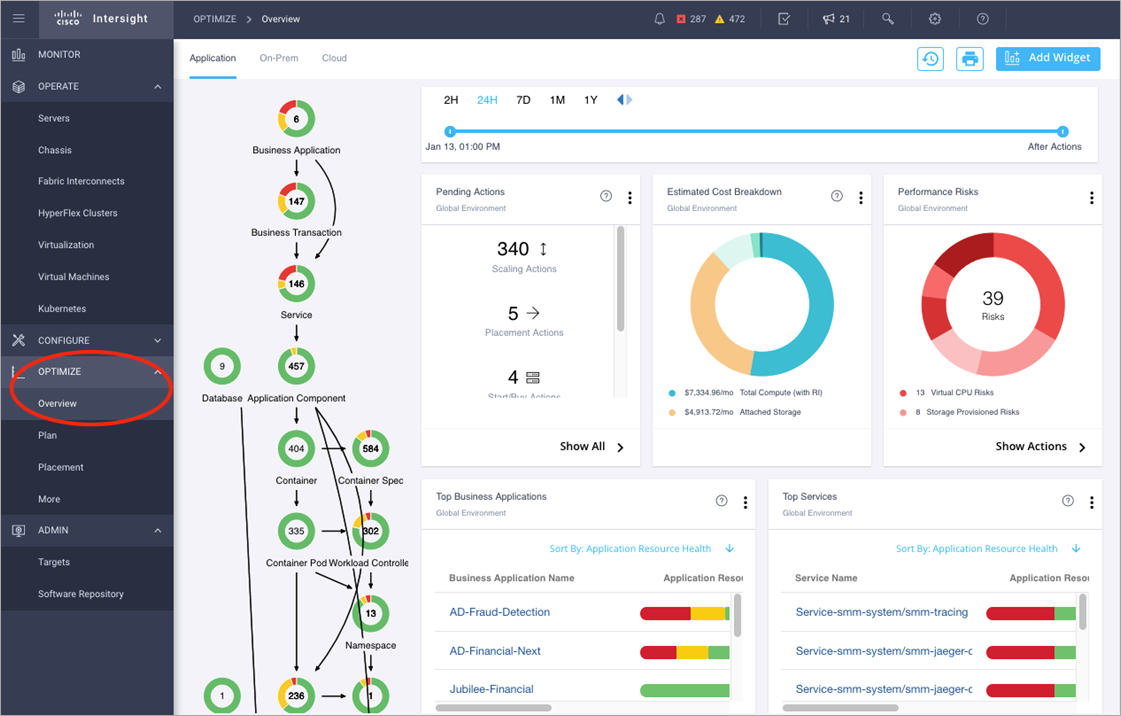Click the timeline step back/forward arrows
Viewport: 1121px width, 716px height.
[x=624, y=100]
